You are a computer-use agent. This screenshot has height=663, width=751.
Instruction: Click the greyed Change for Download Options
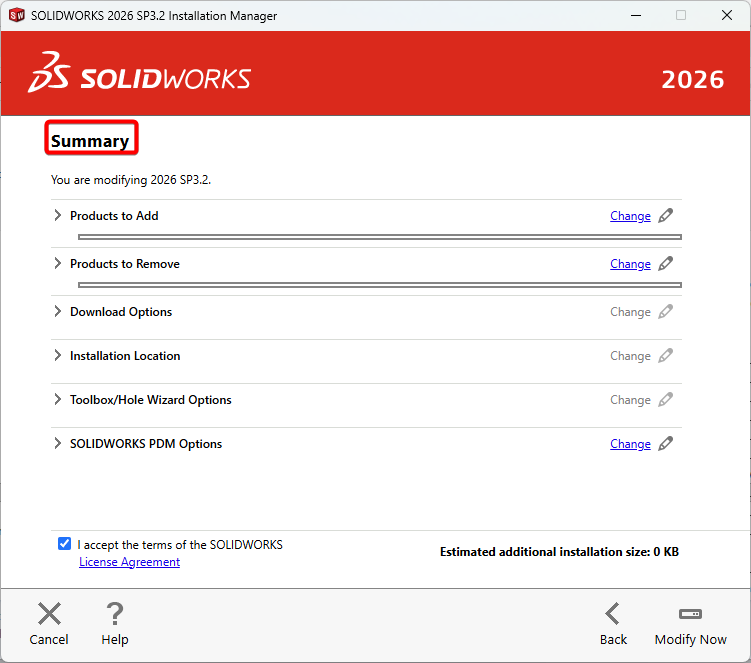[x=630, y=312]
